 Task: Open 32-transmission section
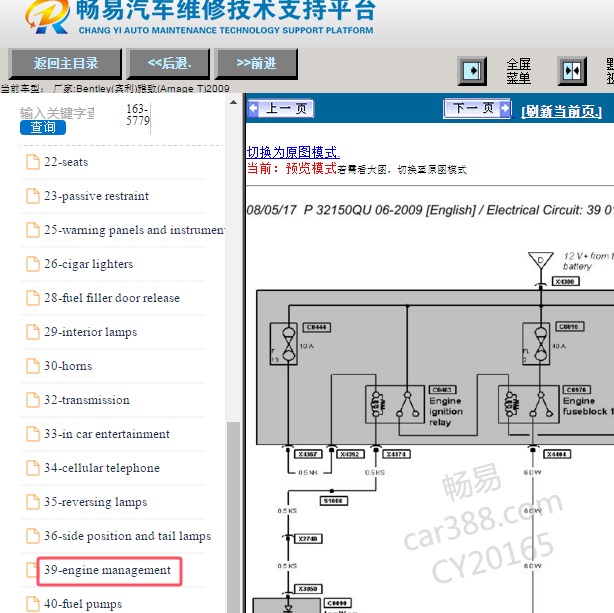point(87,400)
